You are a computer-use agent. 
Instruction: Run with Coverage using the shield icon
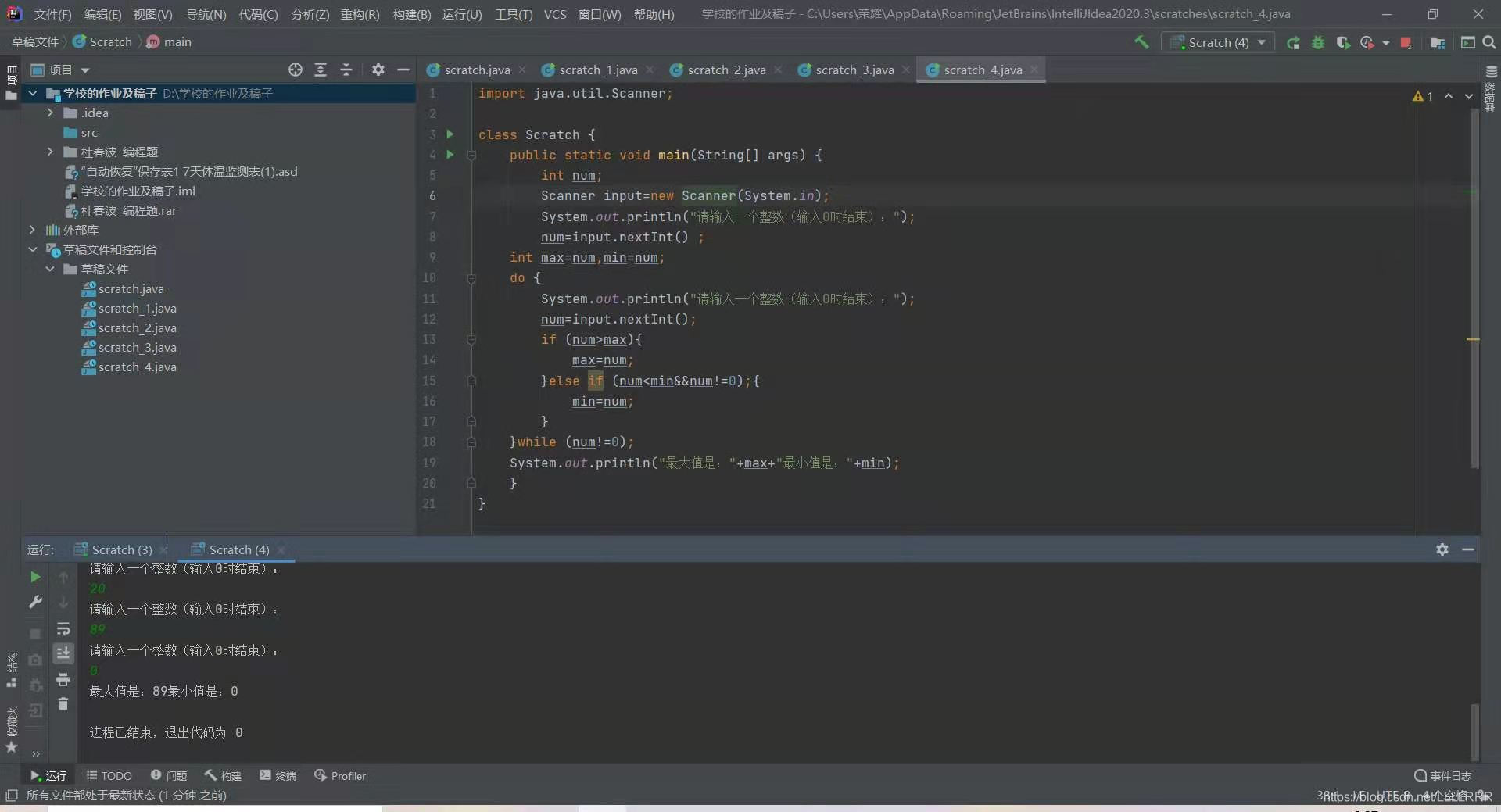click(1343, 42)
